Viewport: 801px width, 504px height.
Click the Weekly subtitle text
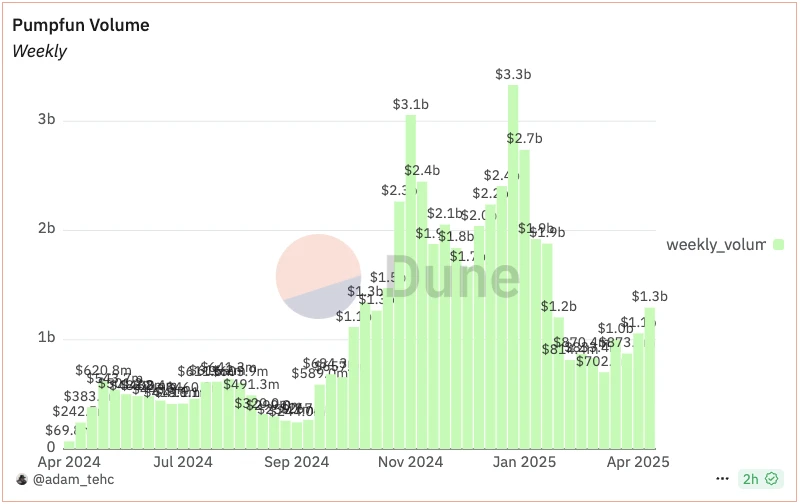tap(39, 51)
